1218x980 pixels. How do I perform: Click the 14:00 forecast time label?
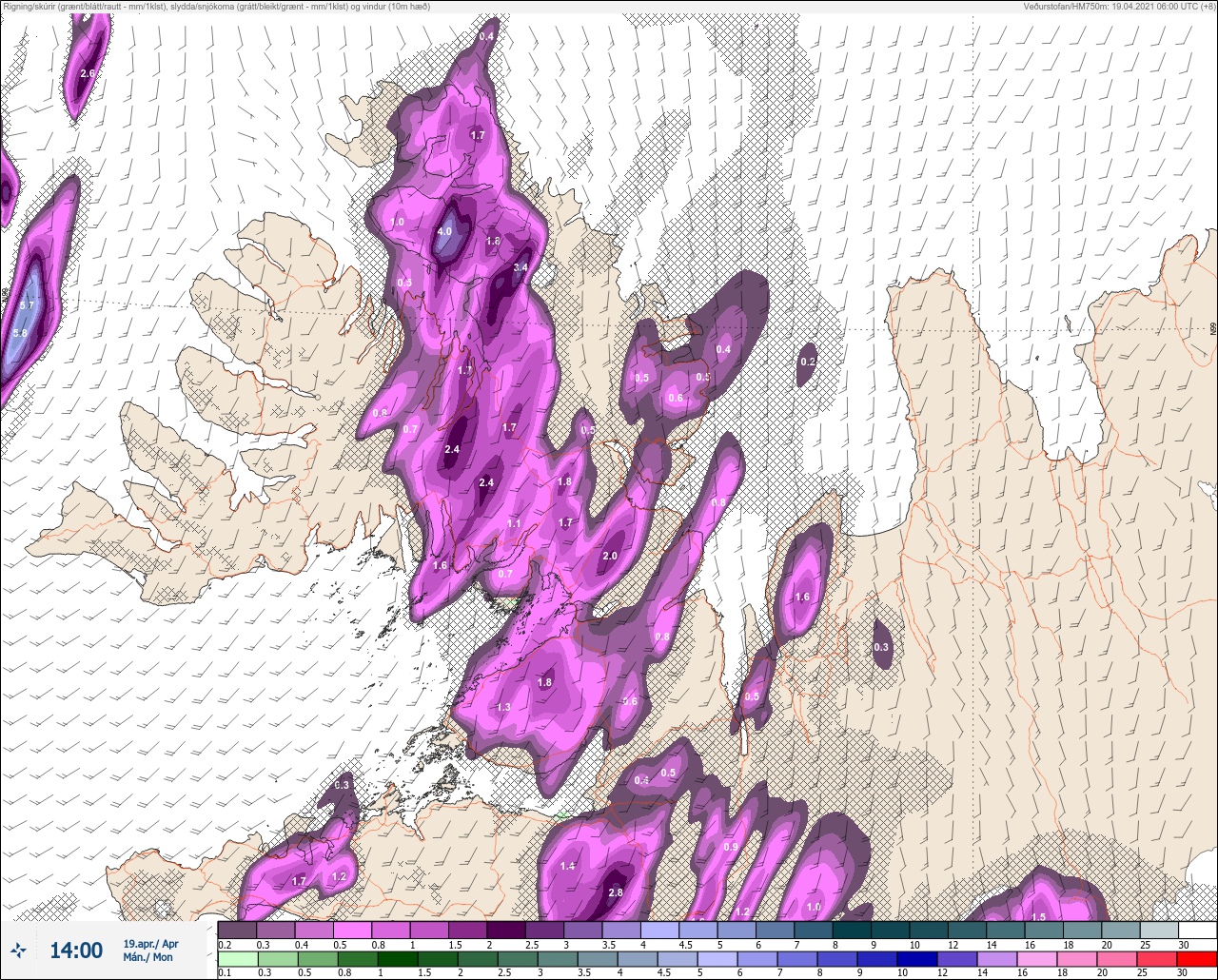click(76, 951)
